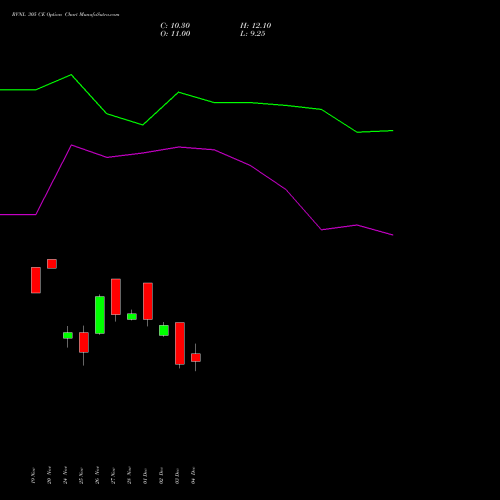Click the 'L: 9.25' low price value
The height and width of the screenshot is (500, 500).
coord(253,34)
